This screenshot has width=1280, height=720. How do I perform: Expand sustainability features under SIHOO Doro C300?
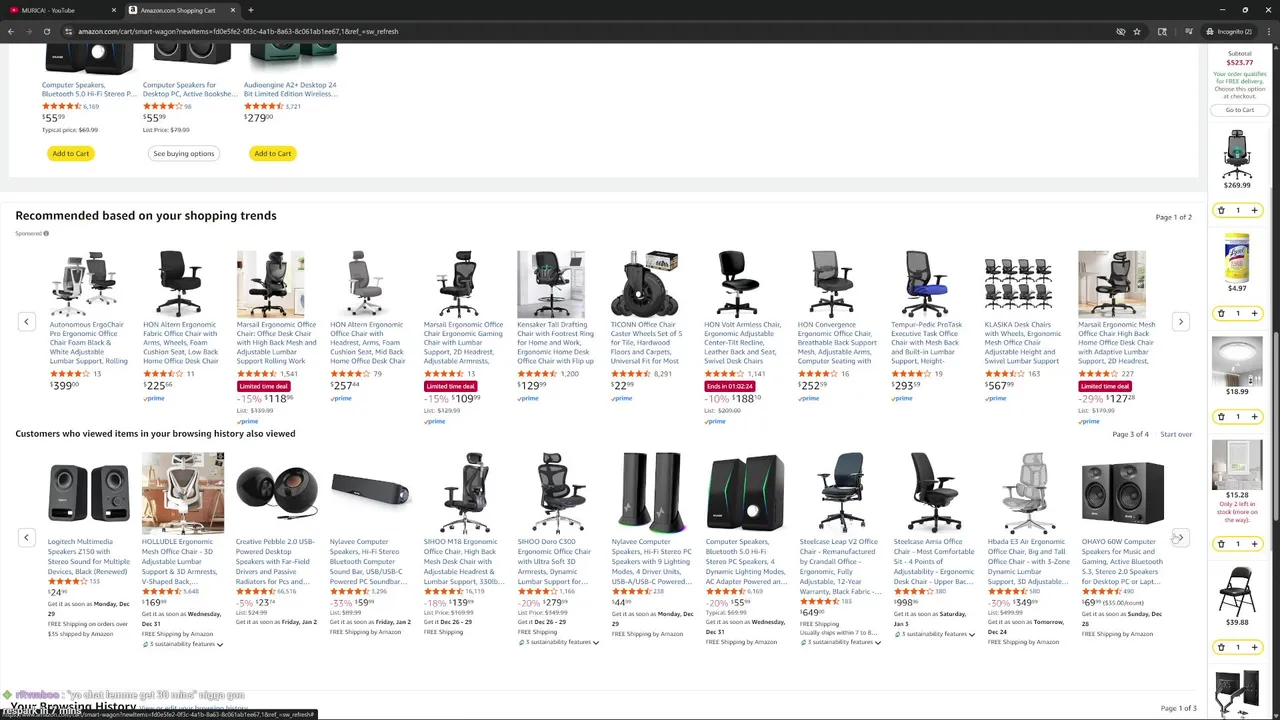558,642
